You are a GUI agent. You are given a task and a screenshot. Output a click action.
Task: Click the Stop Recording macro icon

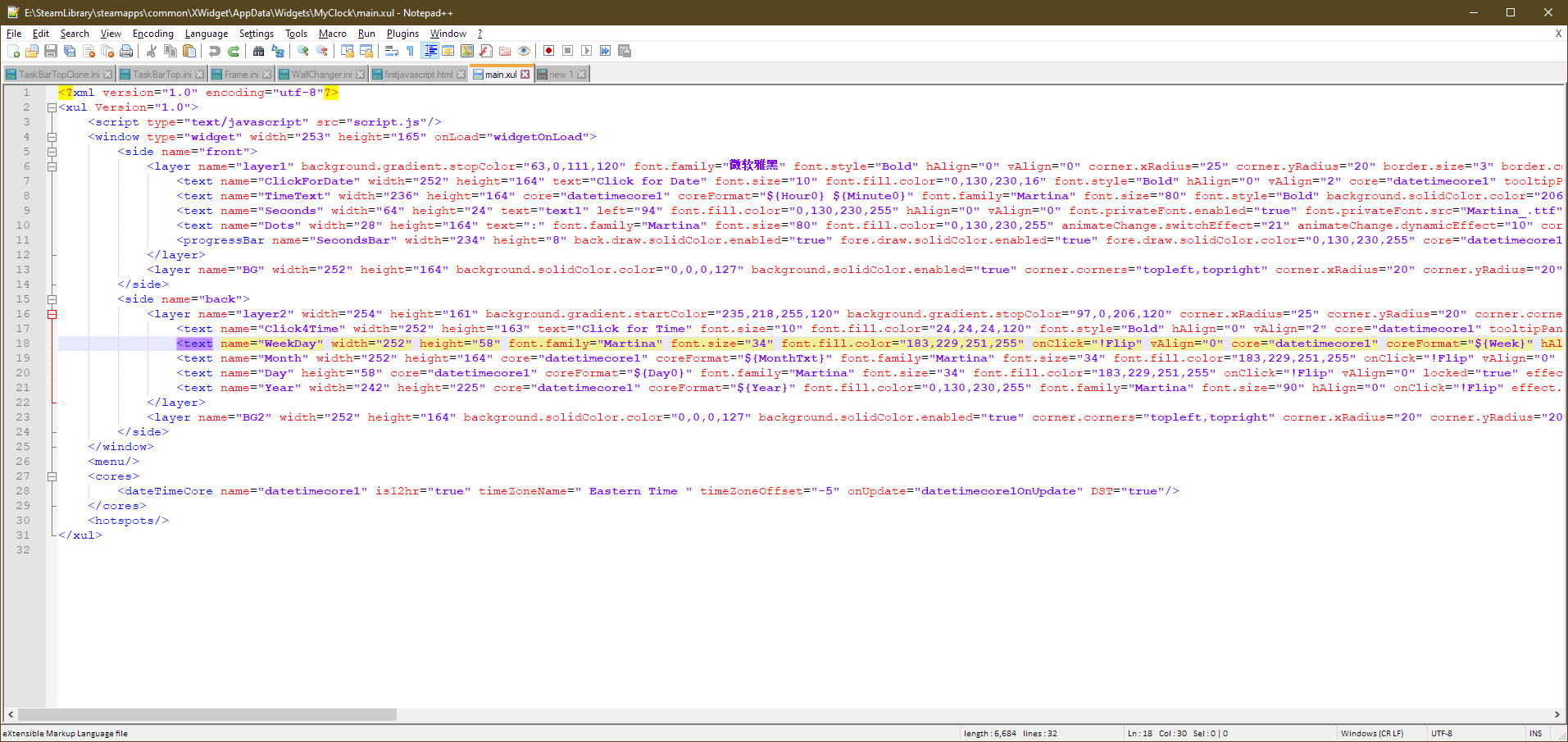coord(568,51)
